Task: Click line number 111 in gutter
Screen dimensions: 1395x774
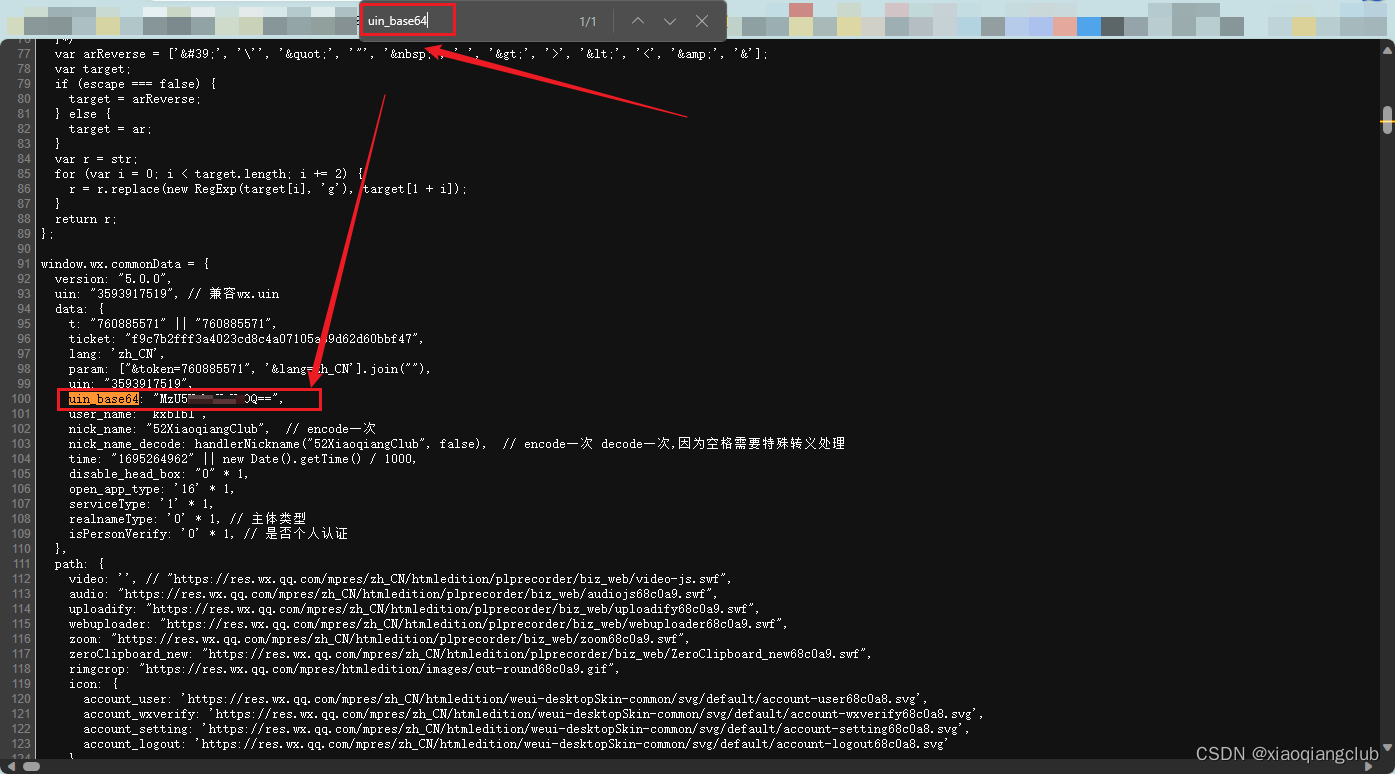Action: pyautogui.click(x=21, y=564)
